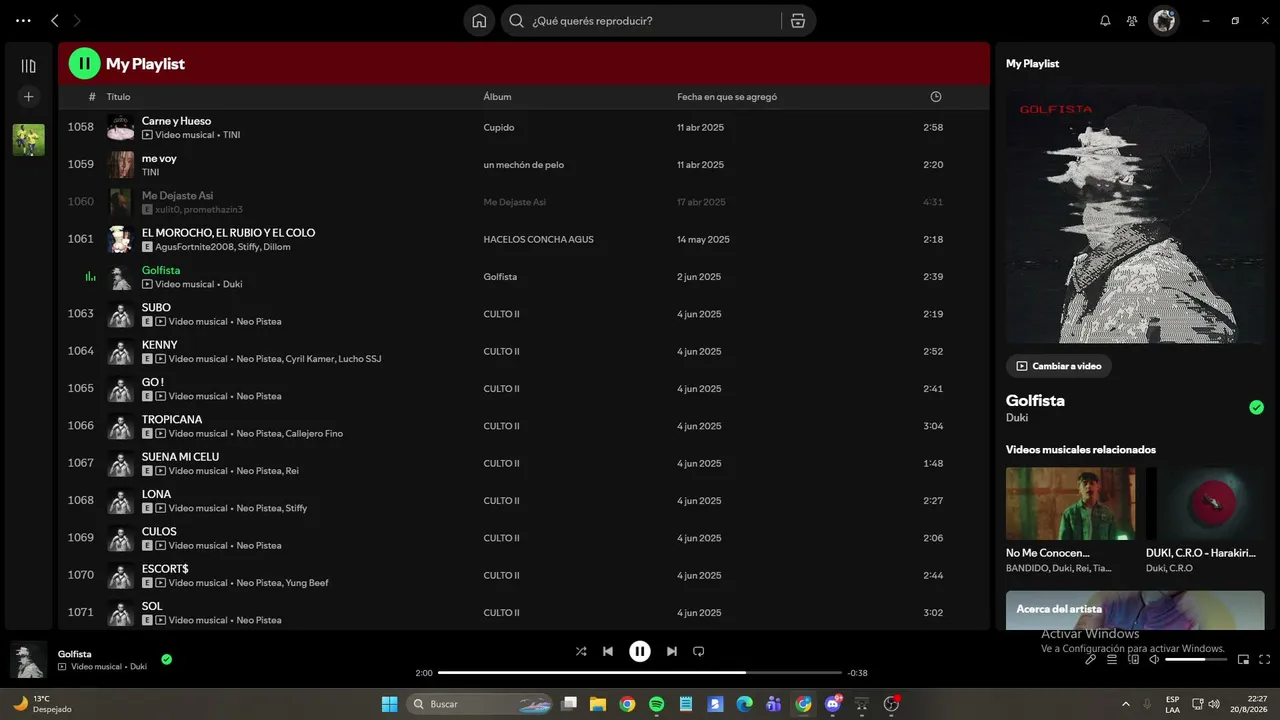
Task: Open the Browse icon in search bar
Action: coord(797,20)
